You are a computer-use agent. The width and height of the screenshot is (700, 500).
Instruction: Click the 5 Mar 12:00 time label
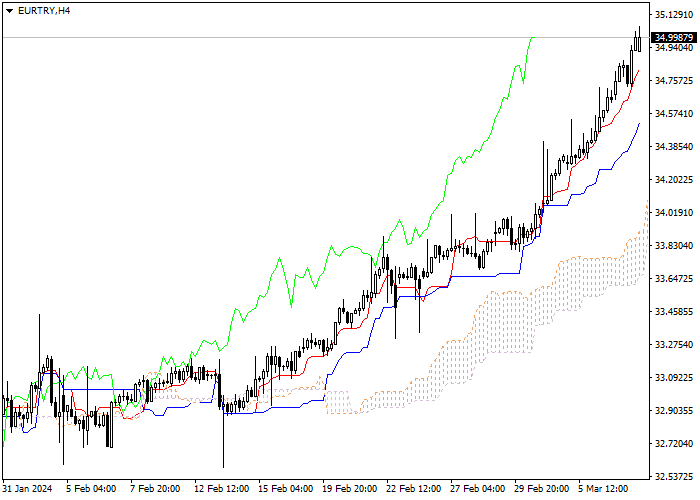(604, 489)
